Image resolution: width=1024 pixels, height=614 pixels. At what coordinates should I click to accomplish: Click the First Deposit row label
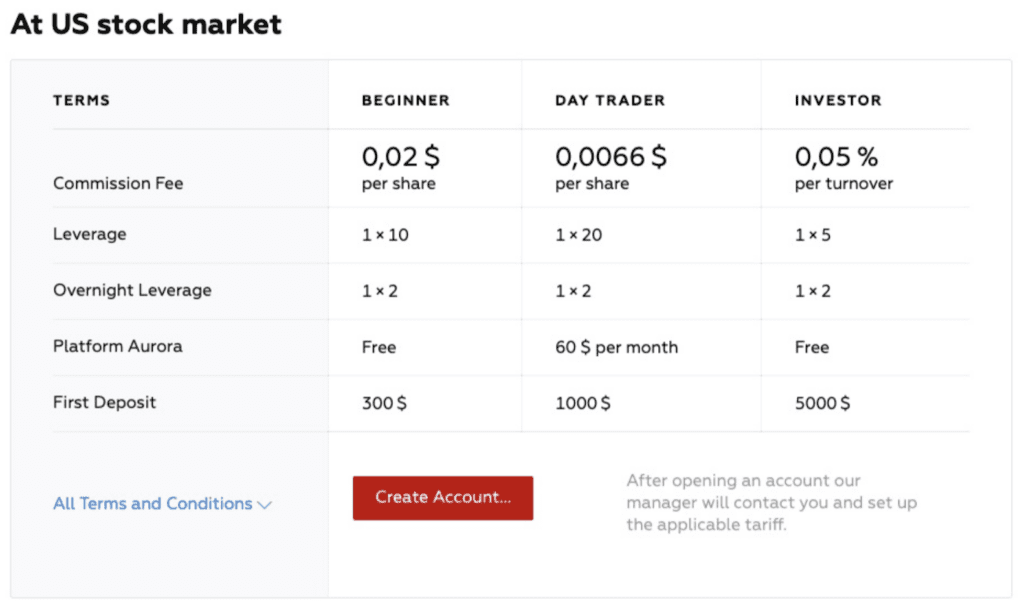pos(105,403)
